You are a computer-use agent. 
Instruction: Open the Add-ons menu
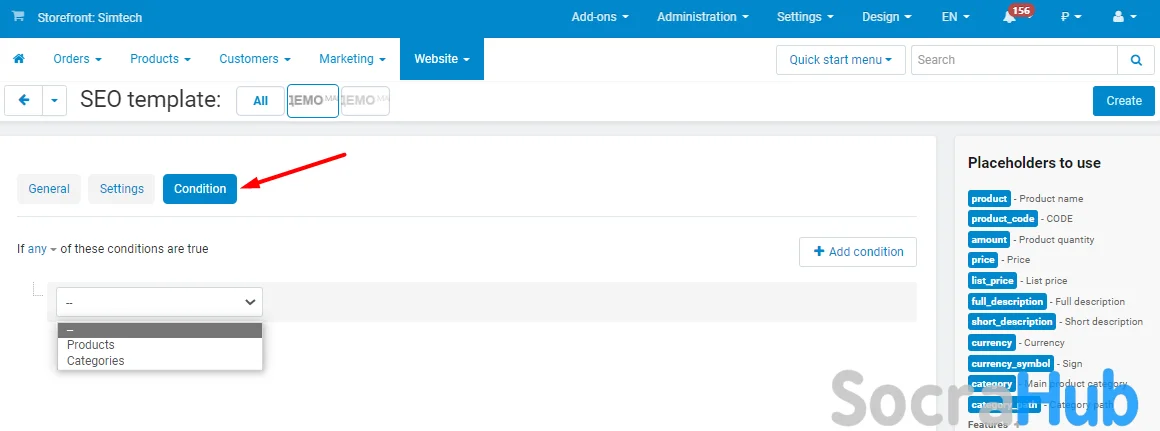[600, 17]
